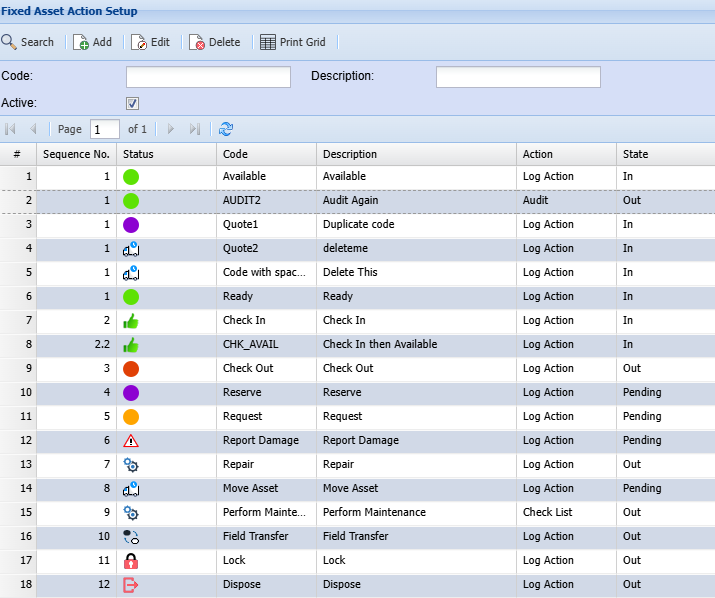Click the red lock status icon
This screenshot has width=715, height=598.
point(131,561)
